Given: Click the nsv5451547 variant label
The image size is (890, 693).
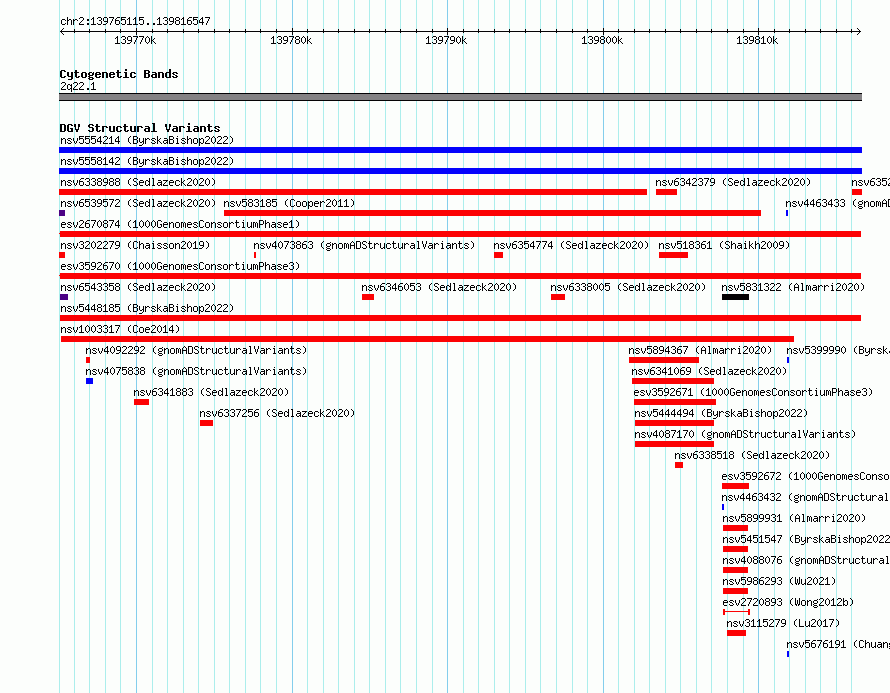Looking at the screenshot, I should tap(806, 539).
